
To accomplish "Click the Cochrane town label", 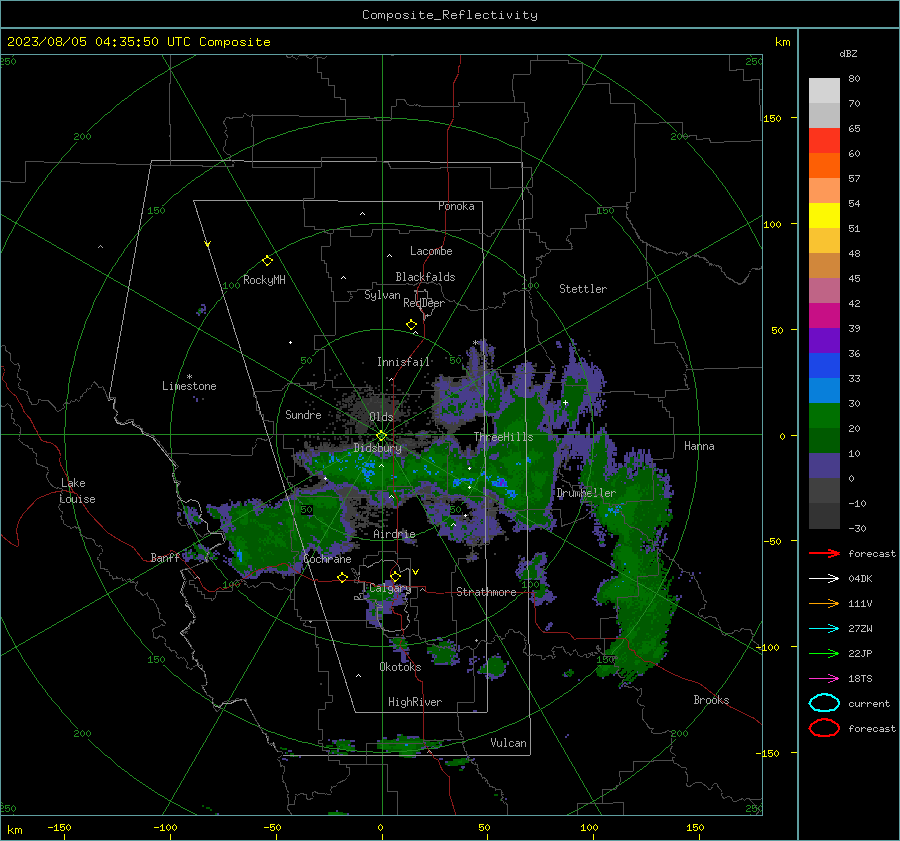I will 327,559.
